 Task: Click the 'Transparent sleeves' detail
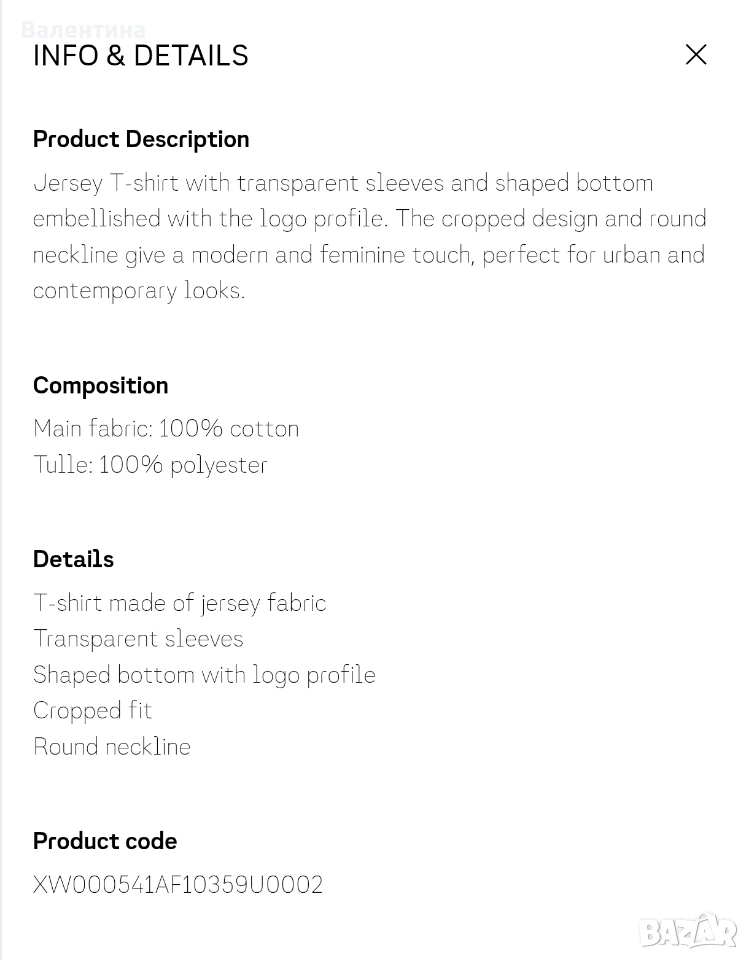(138, 639)
